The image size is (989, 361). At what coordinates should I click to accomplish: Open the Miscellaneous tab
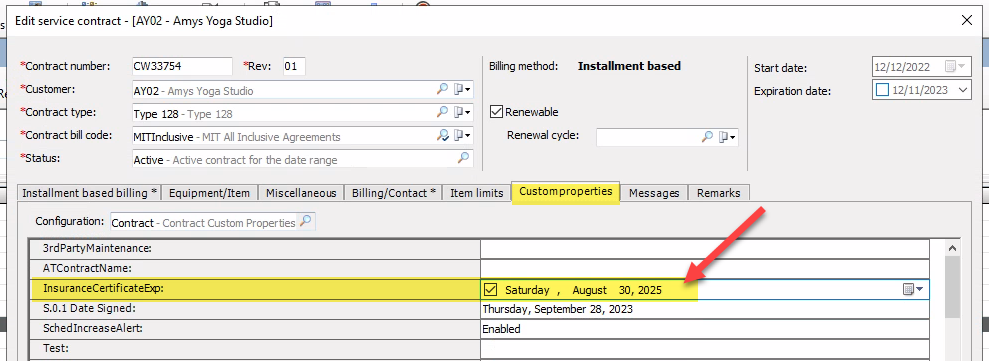301,193
